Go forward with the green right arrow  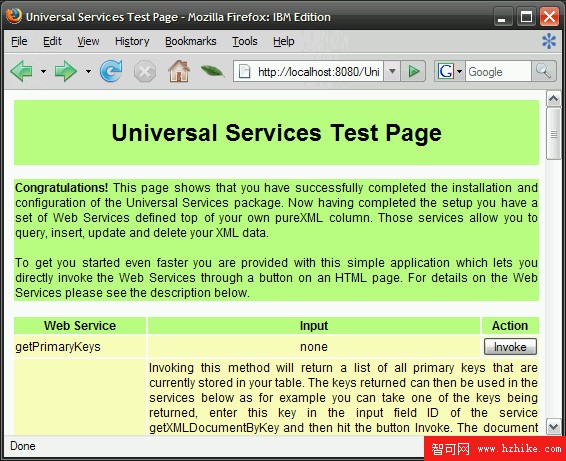(x=65, y=71)
